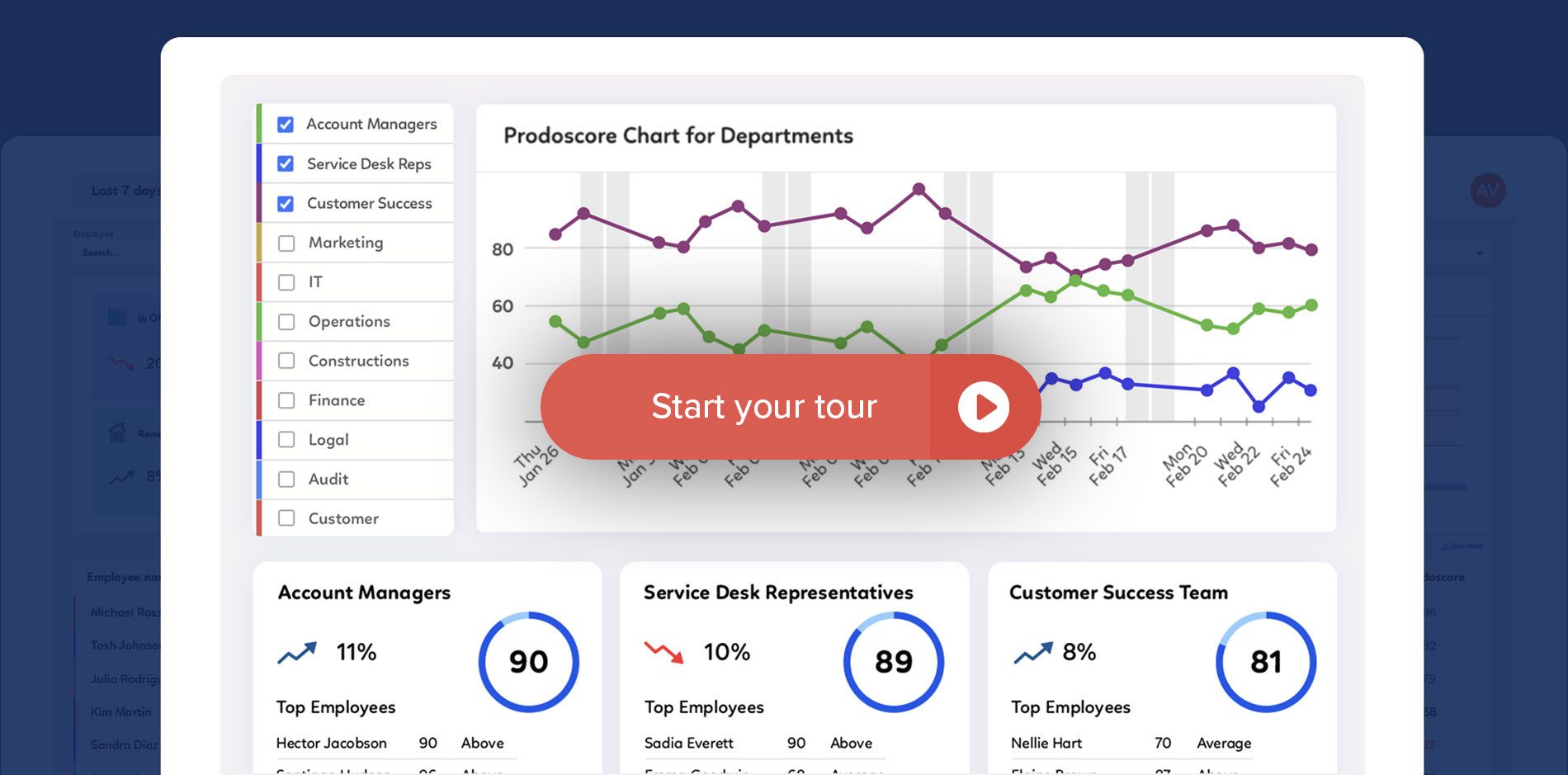
Task: Click the 8% change value
Action: [x=1079, y=652]
